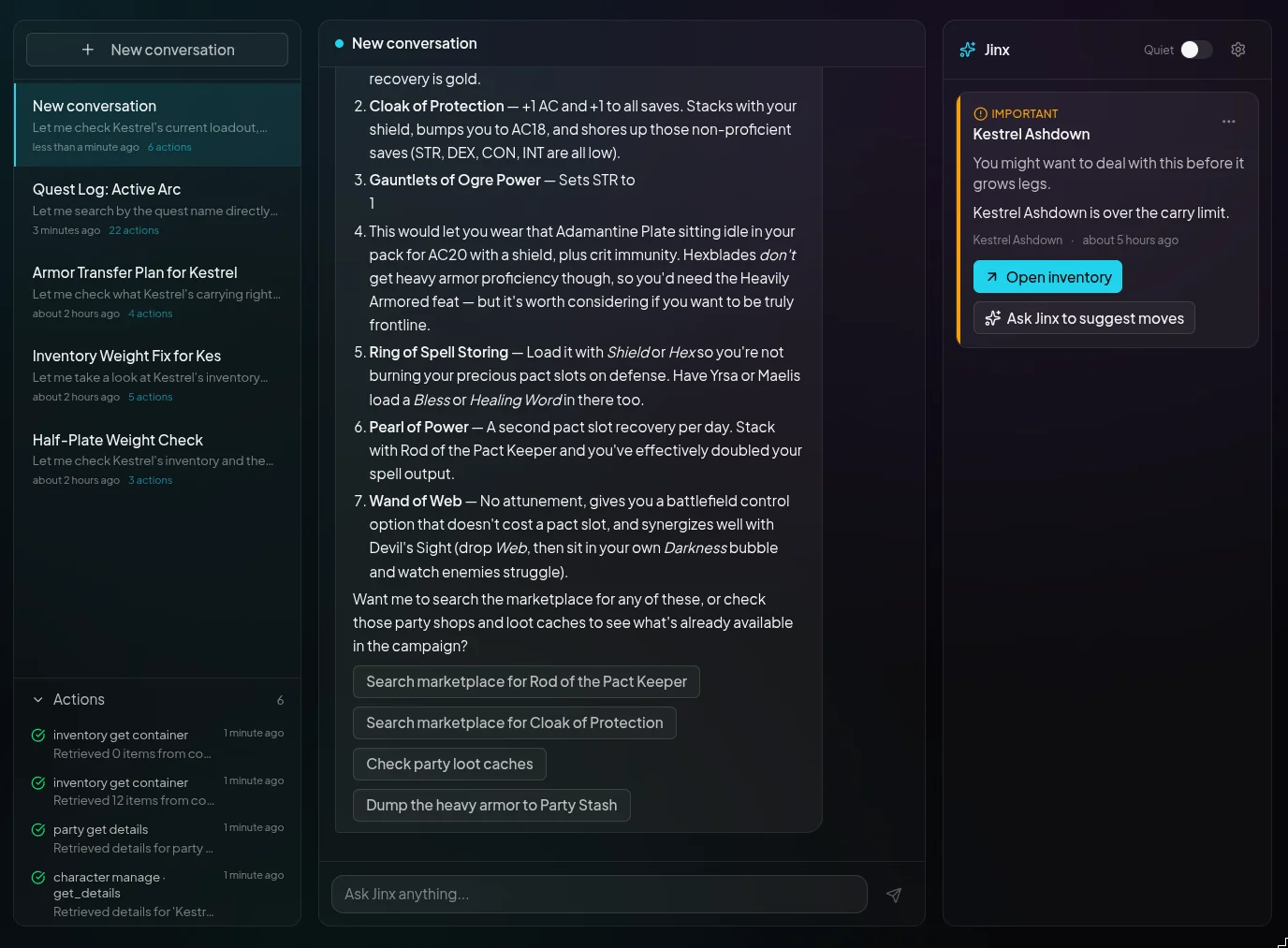Click the 22 actions link
The height and width of the screenshot is (948, 1288).
coord(134,230)
